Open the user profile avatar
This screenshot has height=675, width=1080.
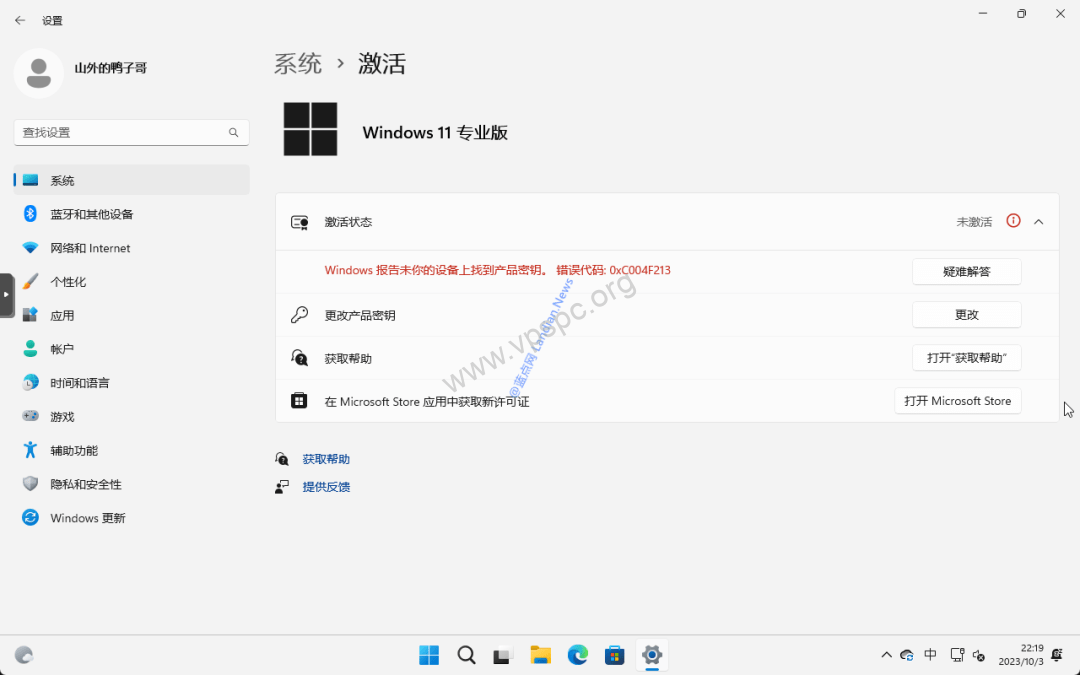39,73
